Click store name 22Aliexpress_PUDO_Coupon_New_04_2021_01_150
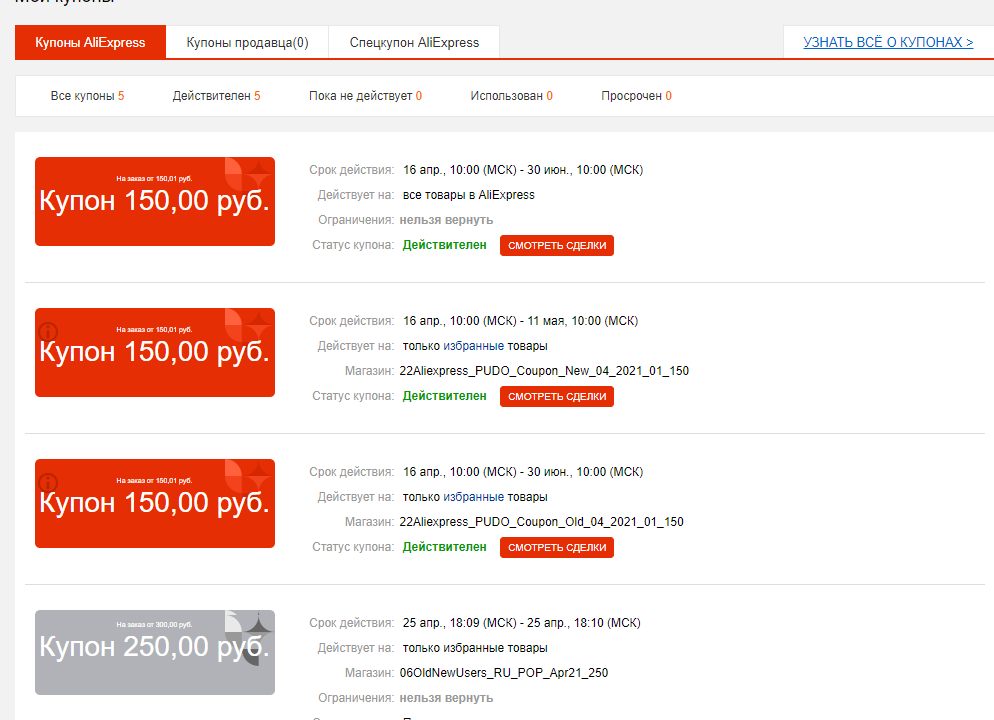The image size is (994, 720). (544, 371)
